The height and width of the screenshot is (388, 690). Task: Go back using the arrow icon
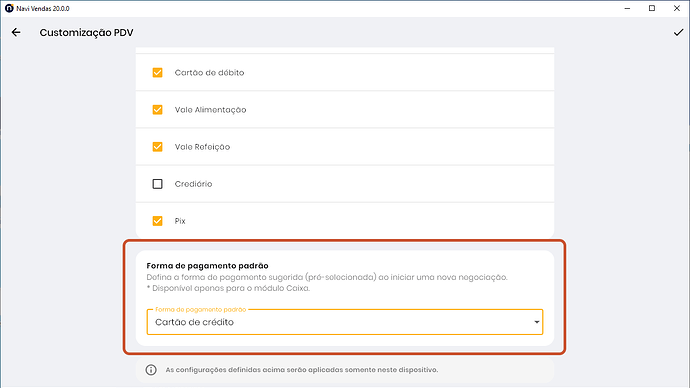16,32
